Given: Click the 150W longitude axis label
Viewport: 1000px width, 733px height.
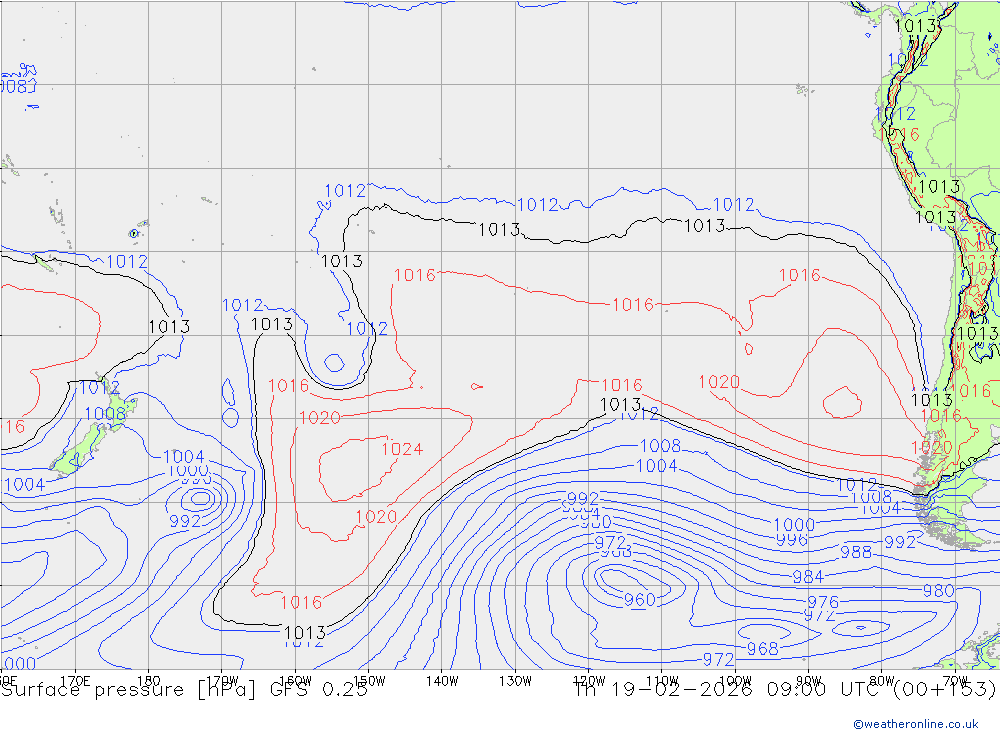Looking at the screenshot, I should tap(369, 681).
